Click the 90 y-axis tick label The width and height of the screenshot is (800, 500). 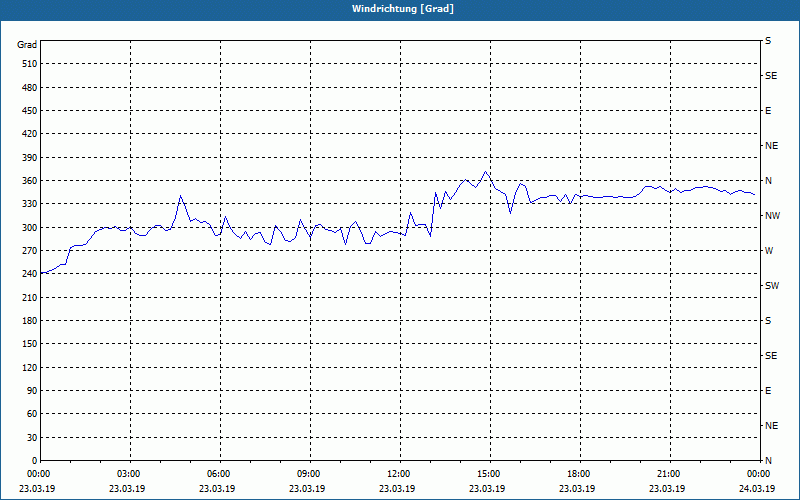tap(32, 391)
